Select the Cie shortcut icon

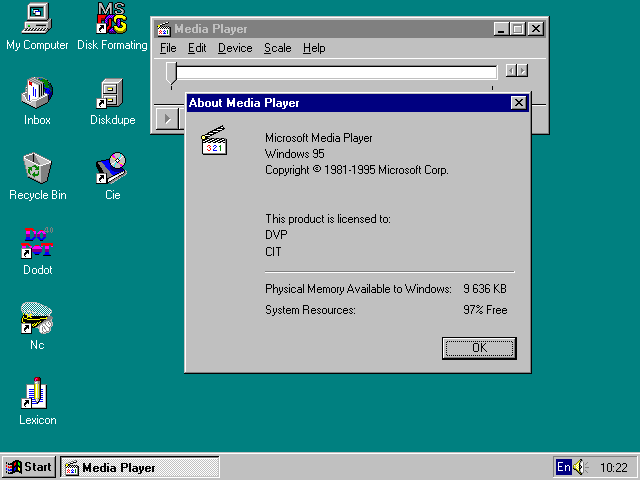coord(111,168)
